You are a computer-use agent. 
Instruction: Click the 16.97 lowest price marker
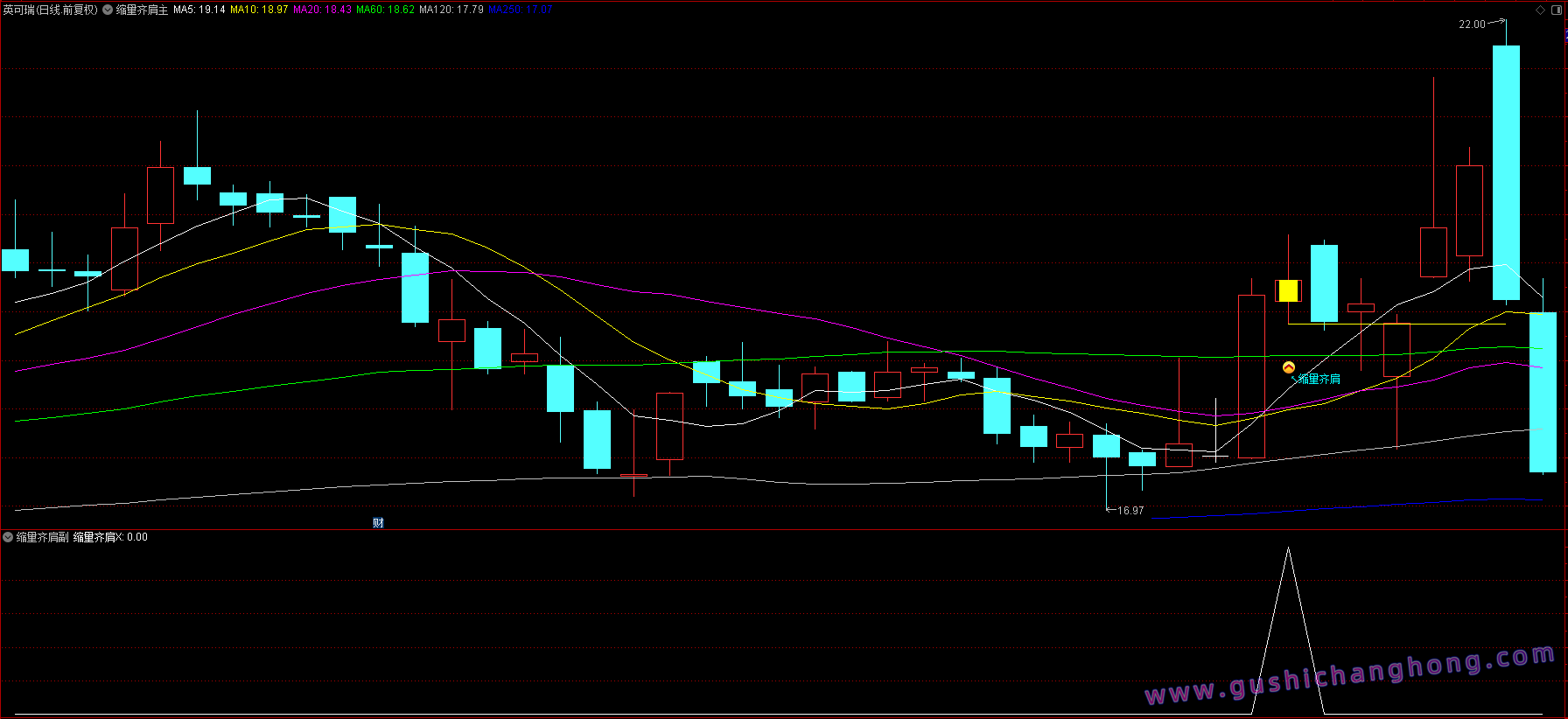pos(1130,511)
